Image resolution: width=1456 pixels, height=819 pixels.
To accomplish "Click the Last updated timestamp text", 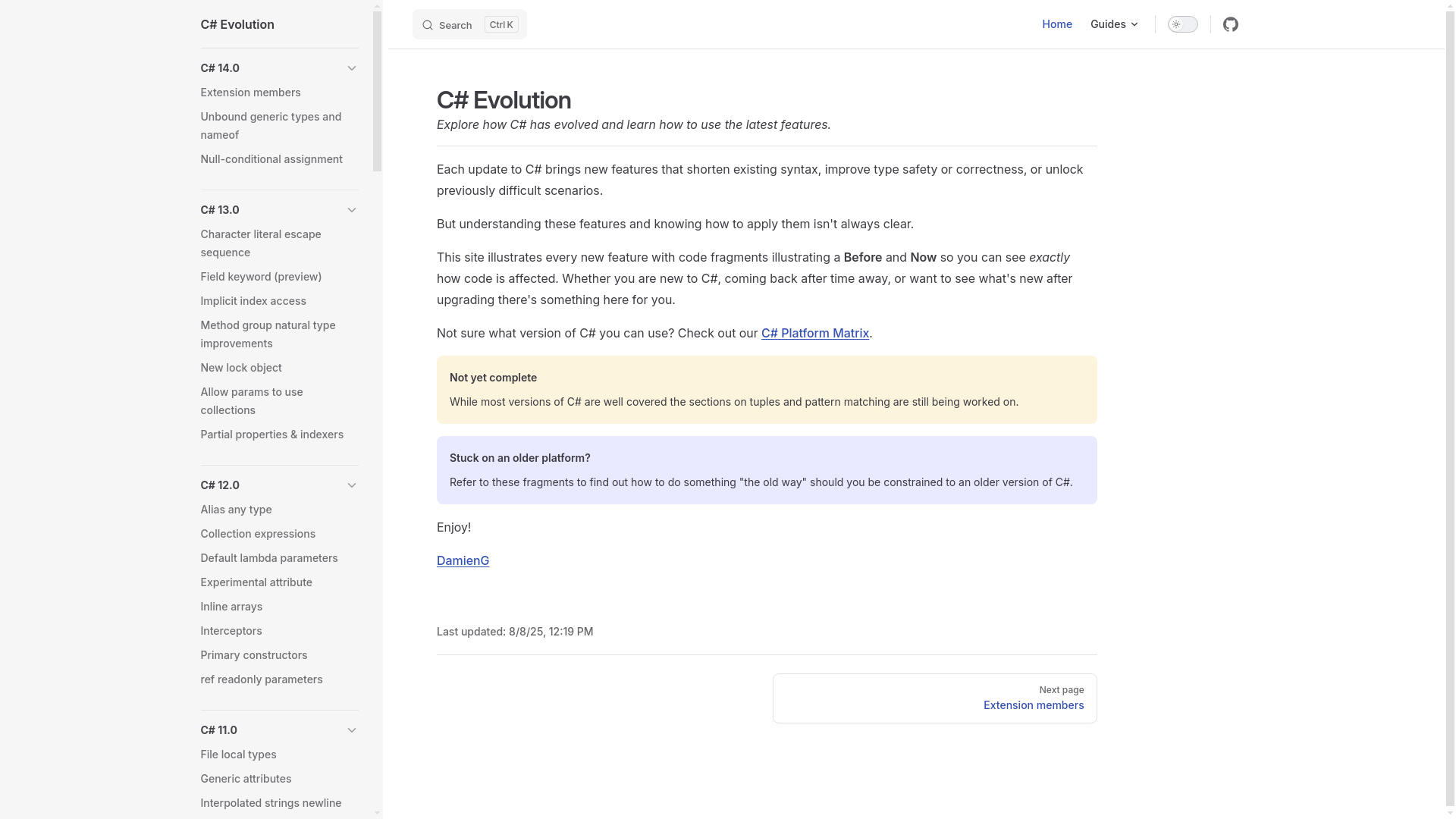I will [x=515, y=632].
